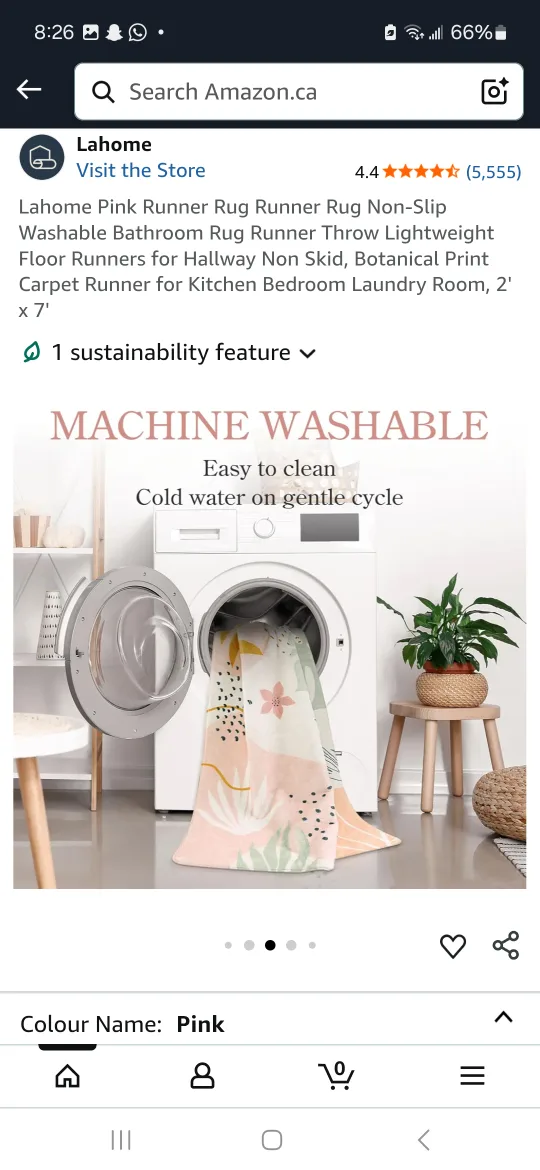Add item to wish list heart
This screenshot has height=1170, width=540.
(x=453, y=945)
